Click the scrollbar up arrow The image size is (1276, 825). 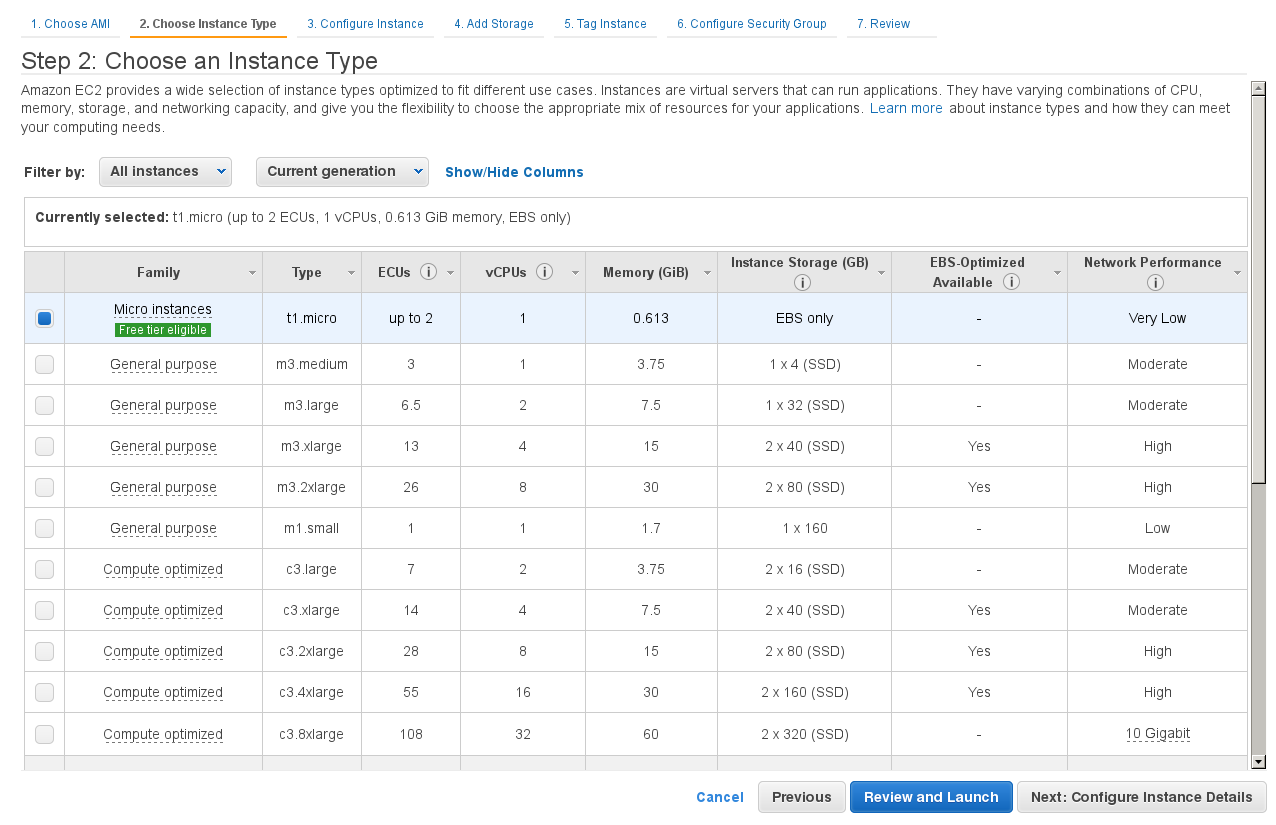tap(1258, 88)
